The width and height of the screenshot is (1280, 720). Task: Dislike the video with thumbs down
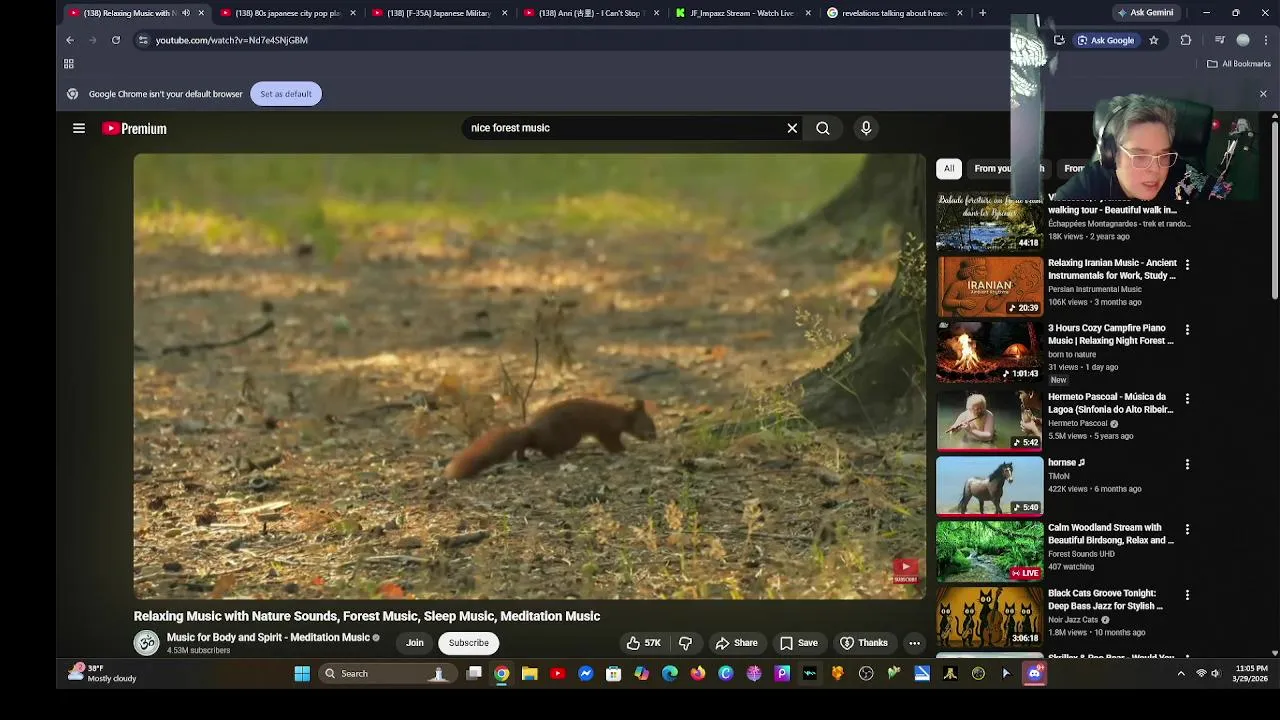pos(685,643)
